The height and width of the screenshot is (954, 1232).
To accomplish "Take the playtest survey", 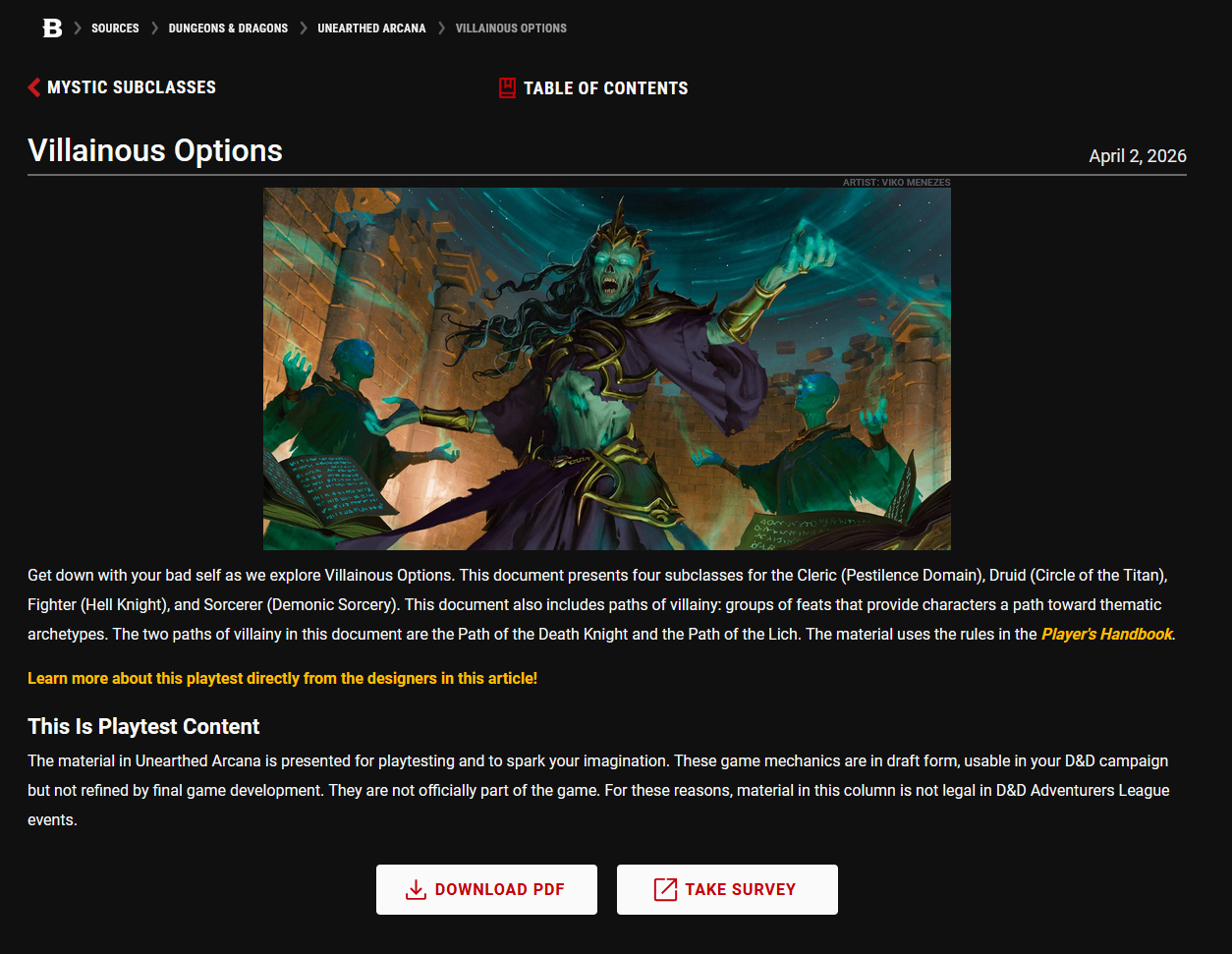I will tap(727, 890).
